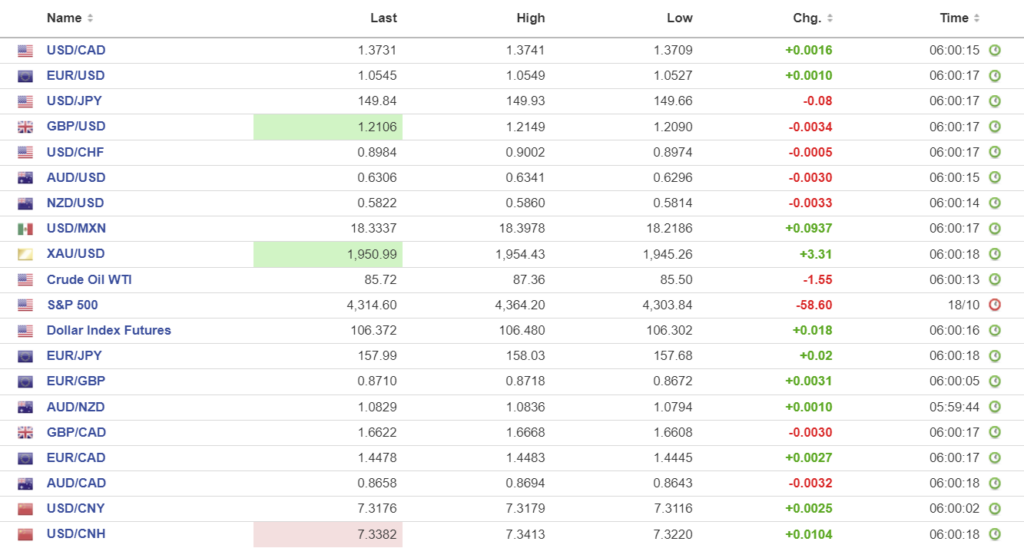The height and width of the screenshot is (548, 1024).
Task: Open the EUR/USD pair link
Action: coord(76,76)
